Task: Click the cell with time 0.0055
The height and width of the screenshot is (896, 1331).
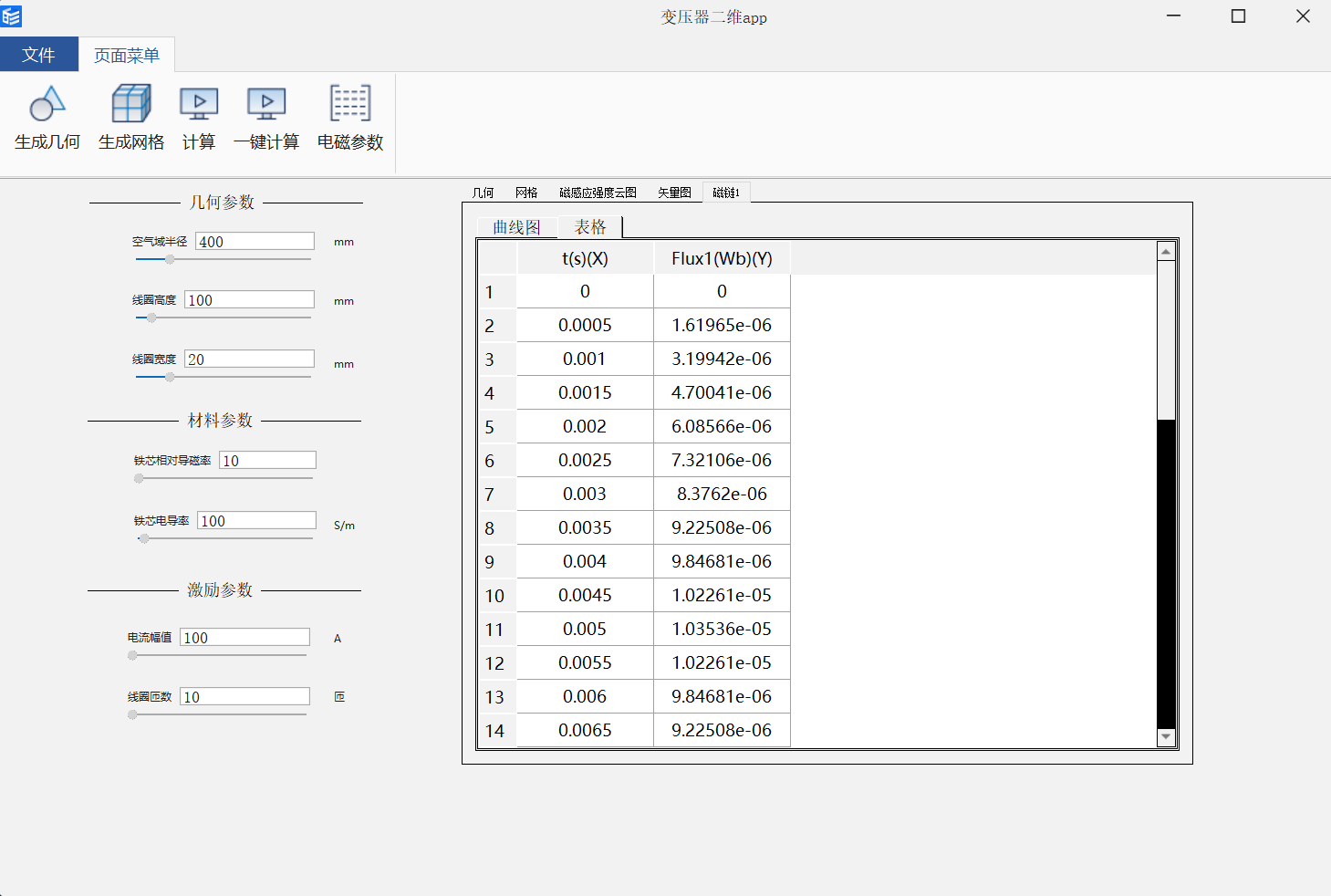Action: pyautogui.click(x=585, y=663)
